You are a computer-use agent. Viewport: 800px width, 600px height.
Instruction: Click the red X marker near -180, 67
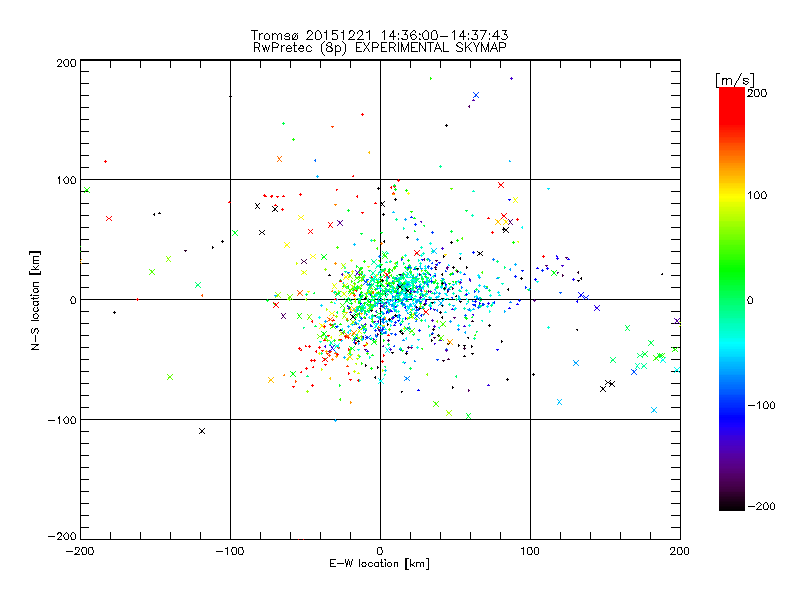(x=109, y=218)
